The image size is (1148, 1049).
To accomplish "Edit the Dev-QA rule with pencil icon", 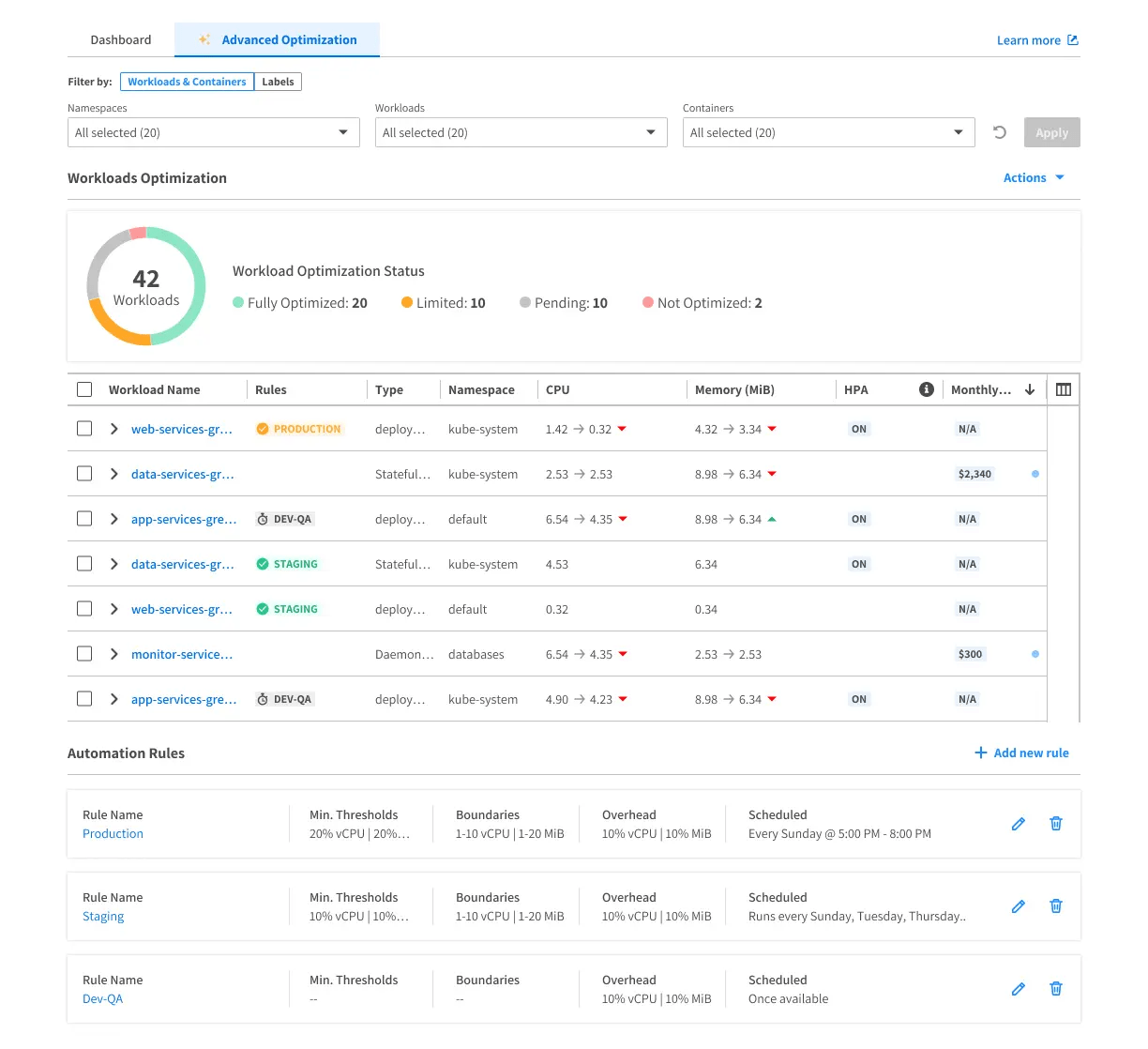I will 1018,989.
